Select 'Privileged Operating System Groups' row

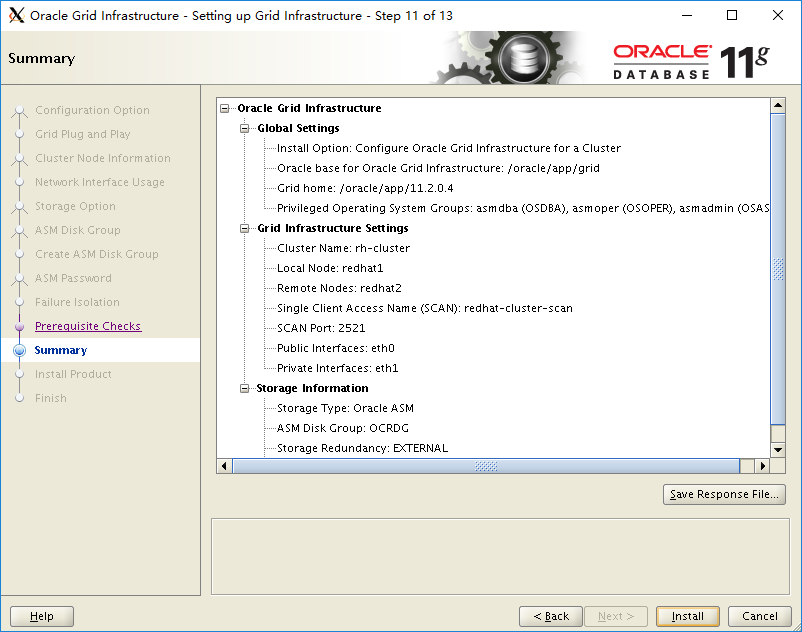(x=523, y=208)
